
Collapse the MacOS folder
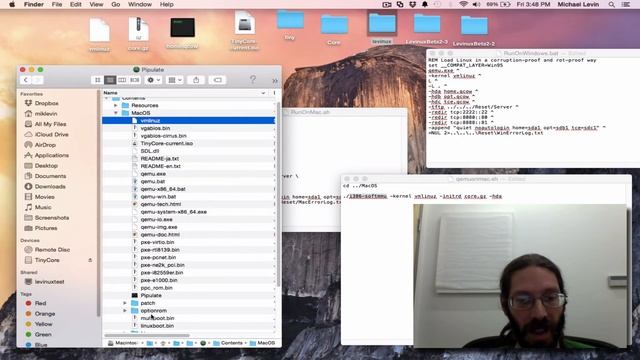[116, 113]
